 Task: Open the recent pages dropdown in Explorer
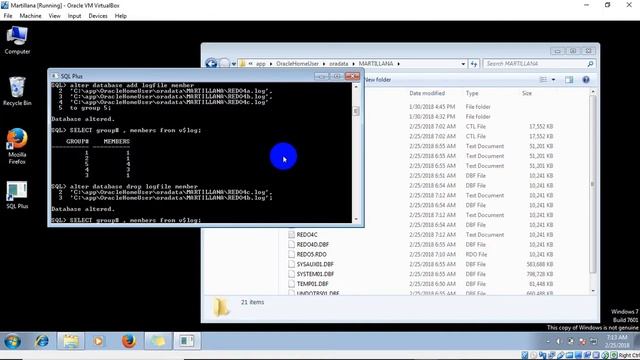(233, 64)
